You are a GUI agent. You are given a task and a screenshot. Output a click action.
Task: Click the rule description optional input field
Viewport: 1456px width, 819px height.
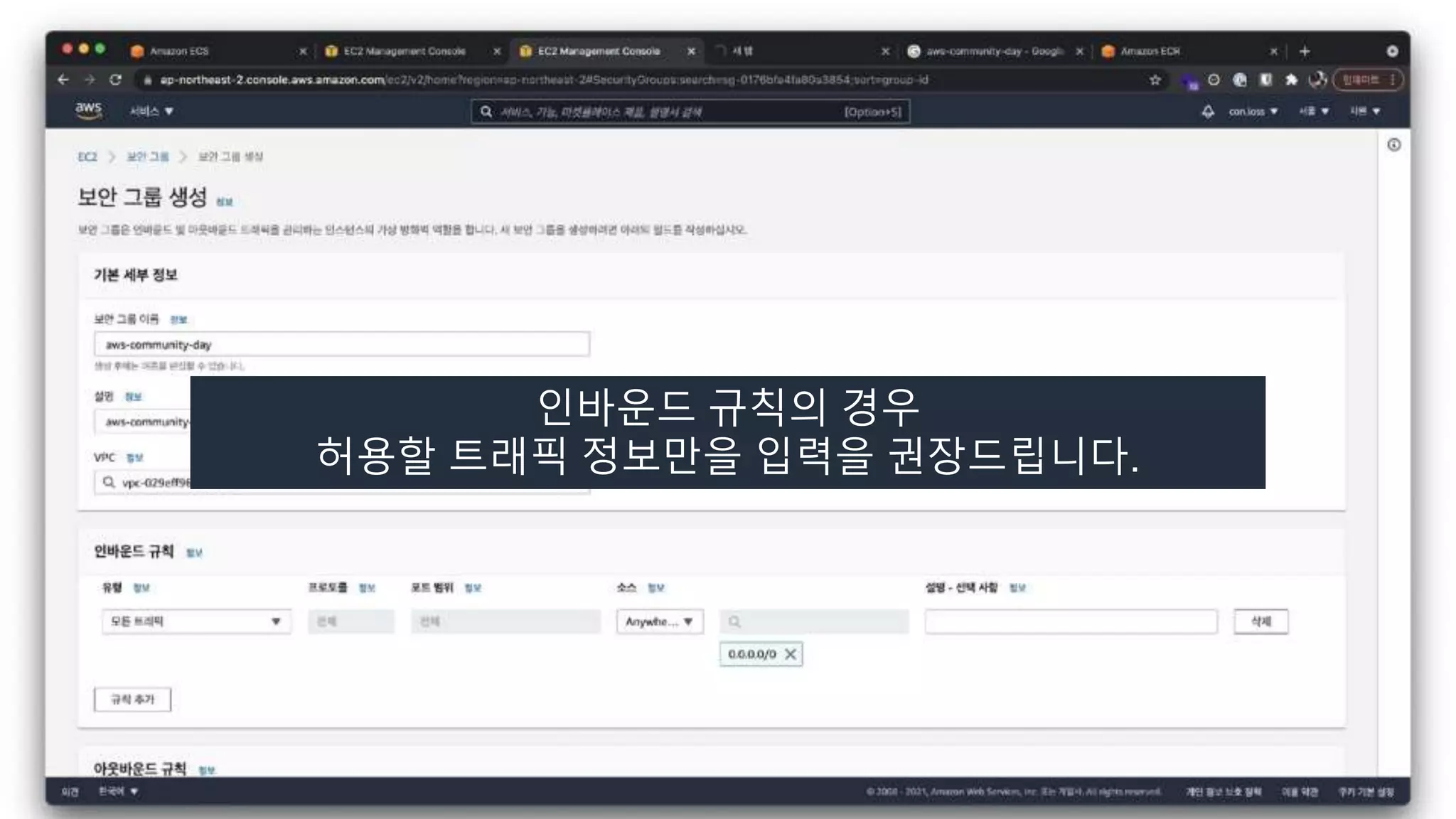click(1071, 621)
